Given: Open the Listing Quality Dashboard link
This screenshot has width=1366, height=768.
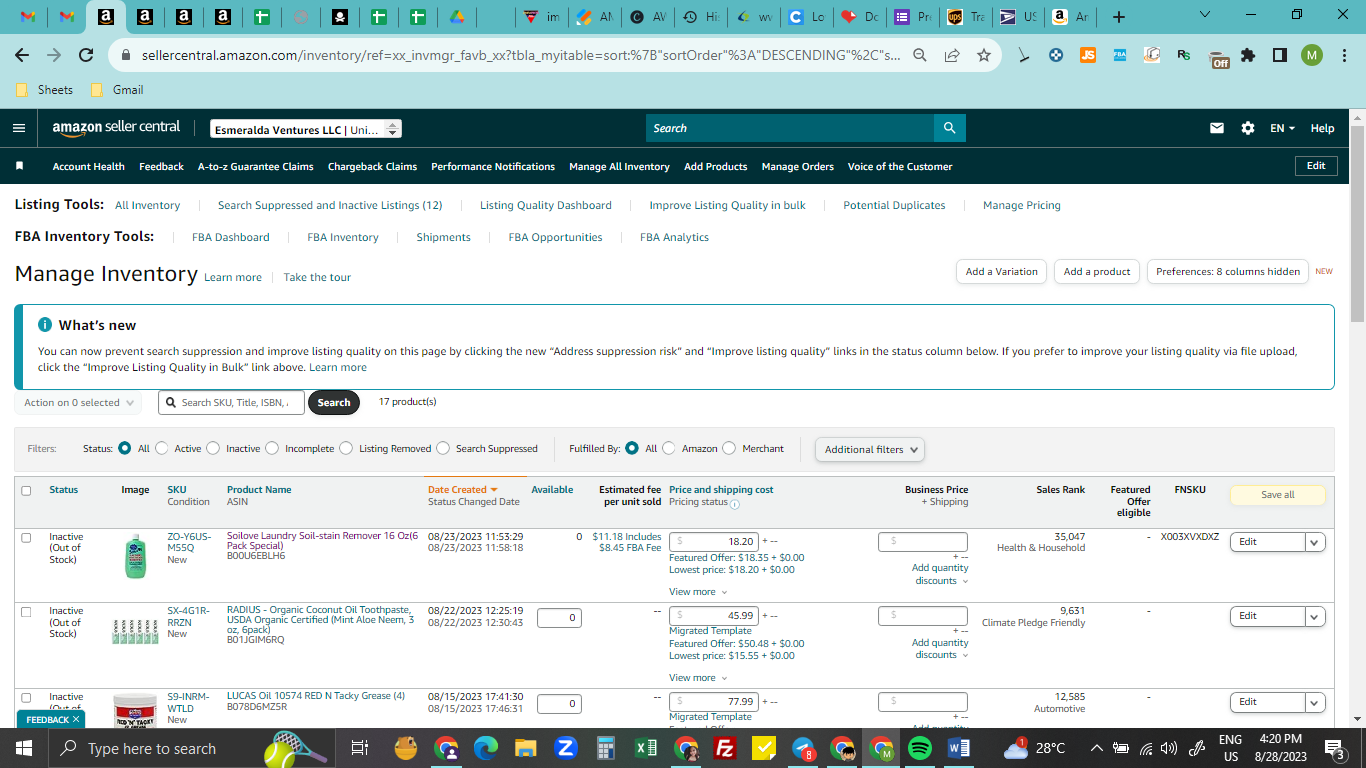Looking at the screenshot, I should 546,205.
